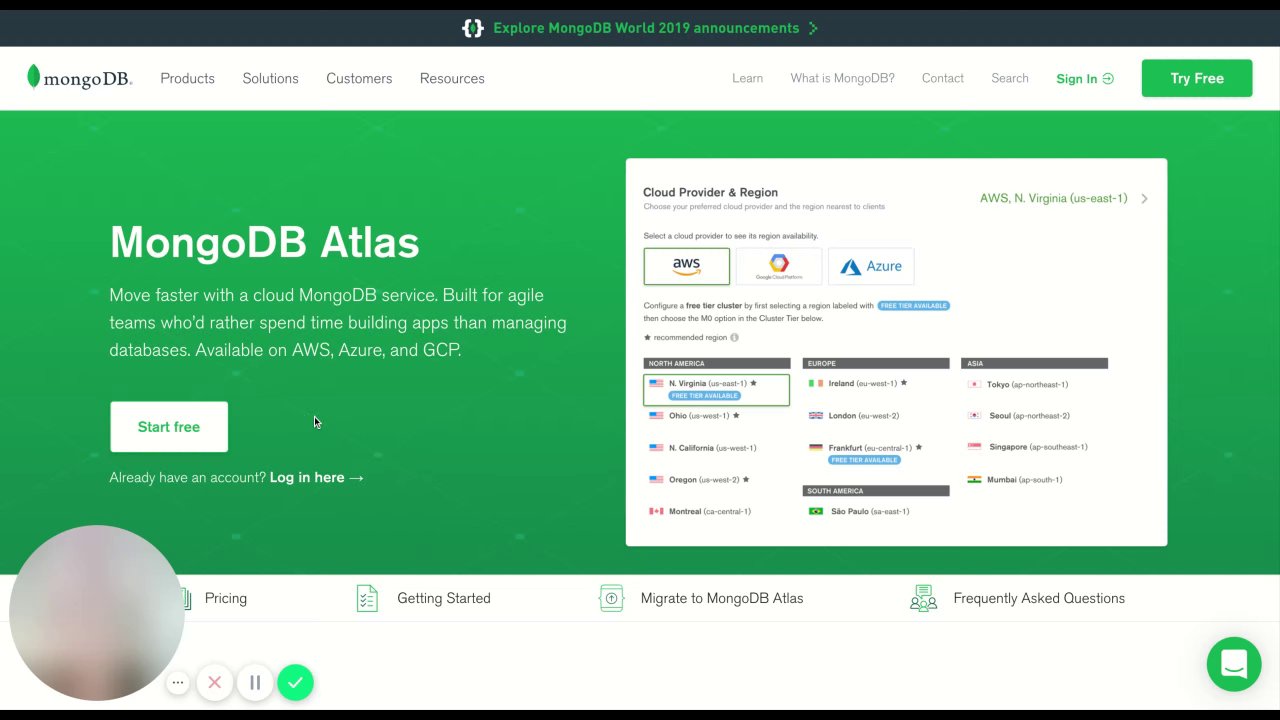Click the MongoDB leaf logo

(33, 77)
